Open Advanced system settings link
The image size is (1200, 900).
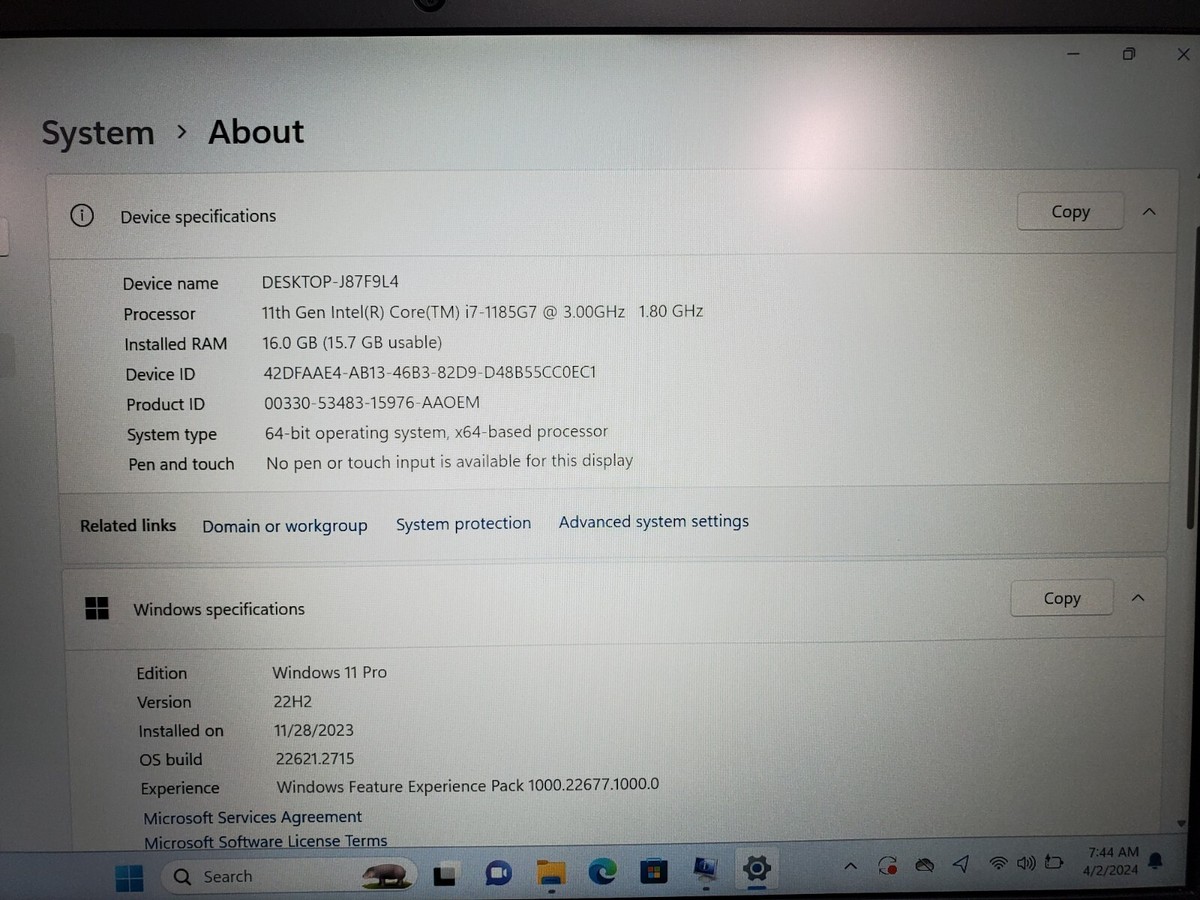coord(654,522)
